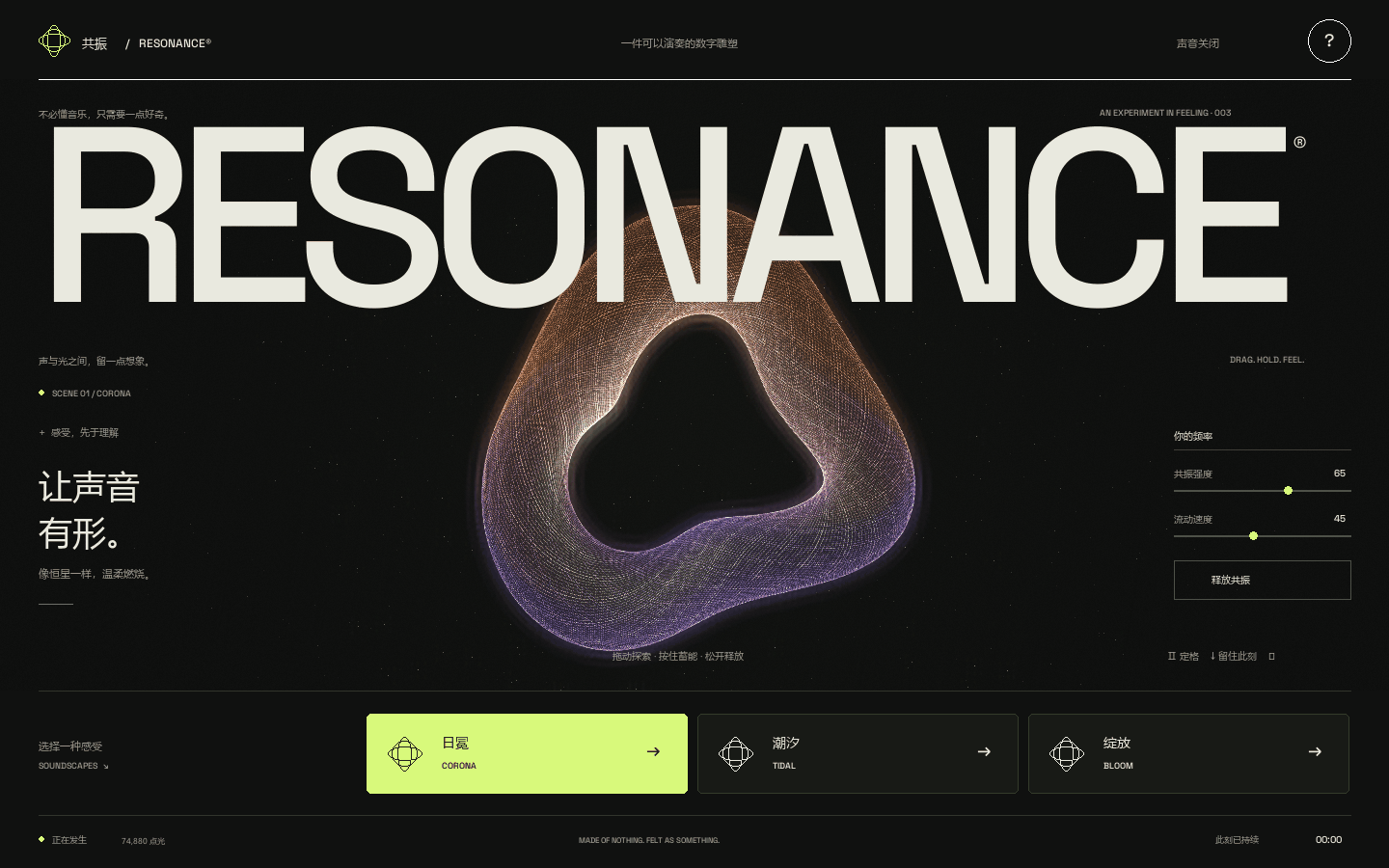Click the AN EXPERIMENT IN FEELING · 003 label

pyautogui.click(x=1165, y=113)
